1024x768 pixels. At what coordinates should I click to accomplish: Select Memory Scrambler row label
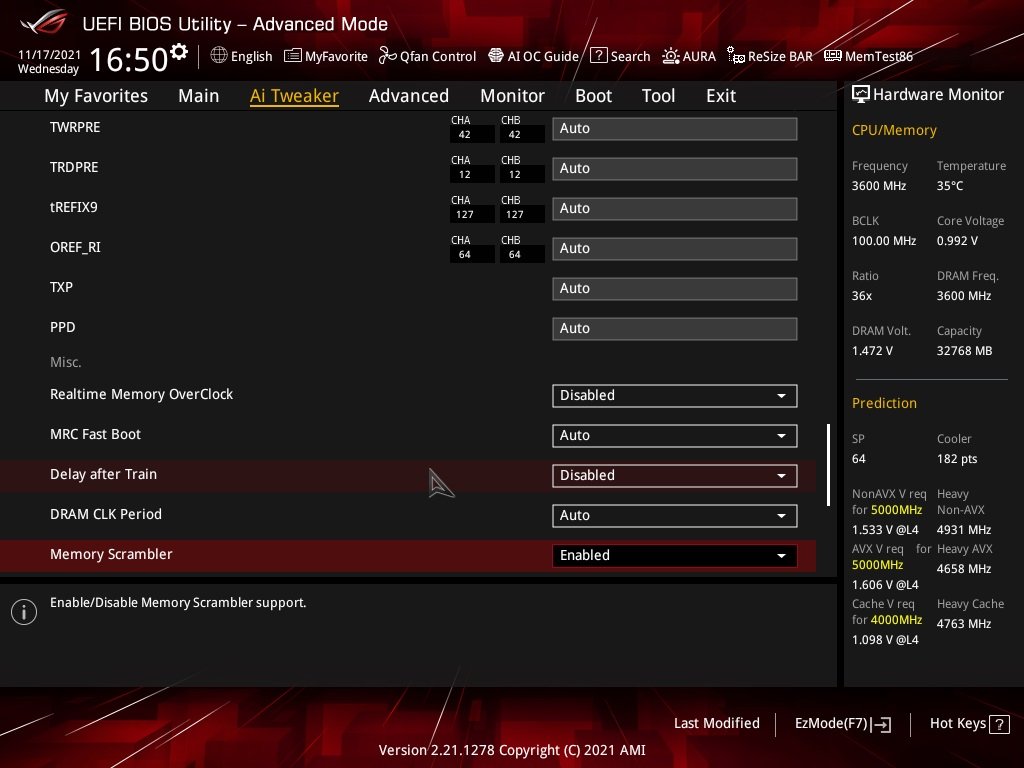(111, 554)
